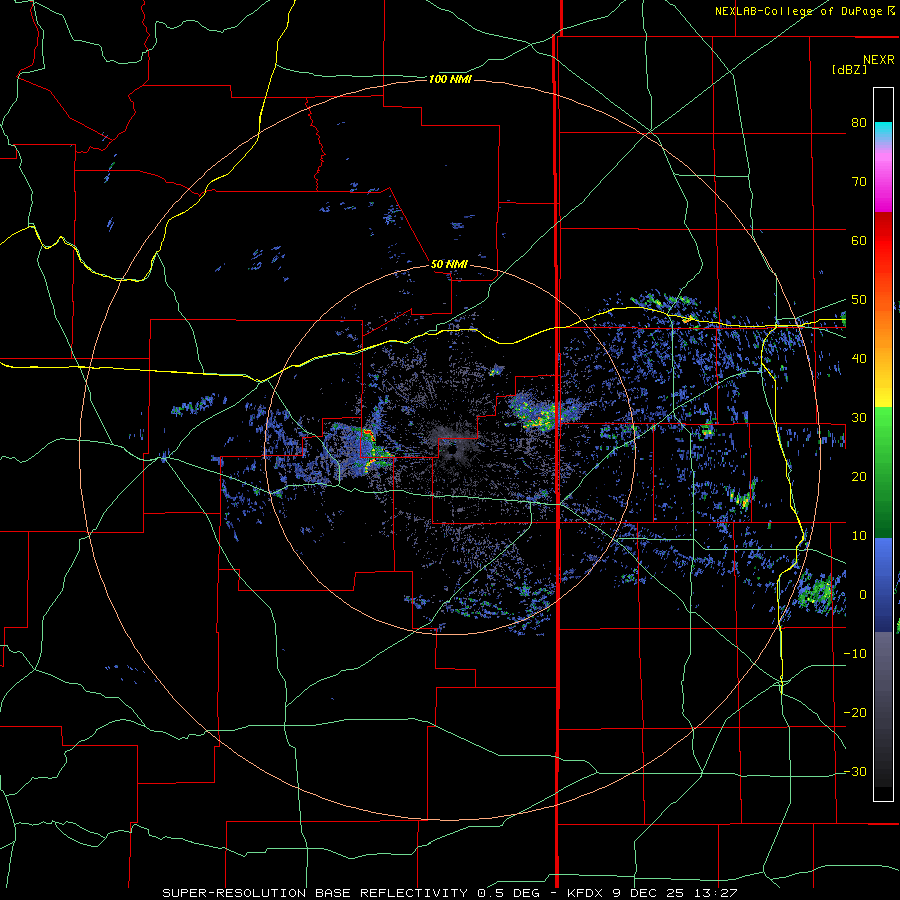Click the 60 value on the dBZ scale
This screenshot has width=900, height=900.
click(859, 240)
